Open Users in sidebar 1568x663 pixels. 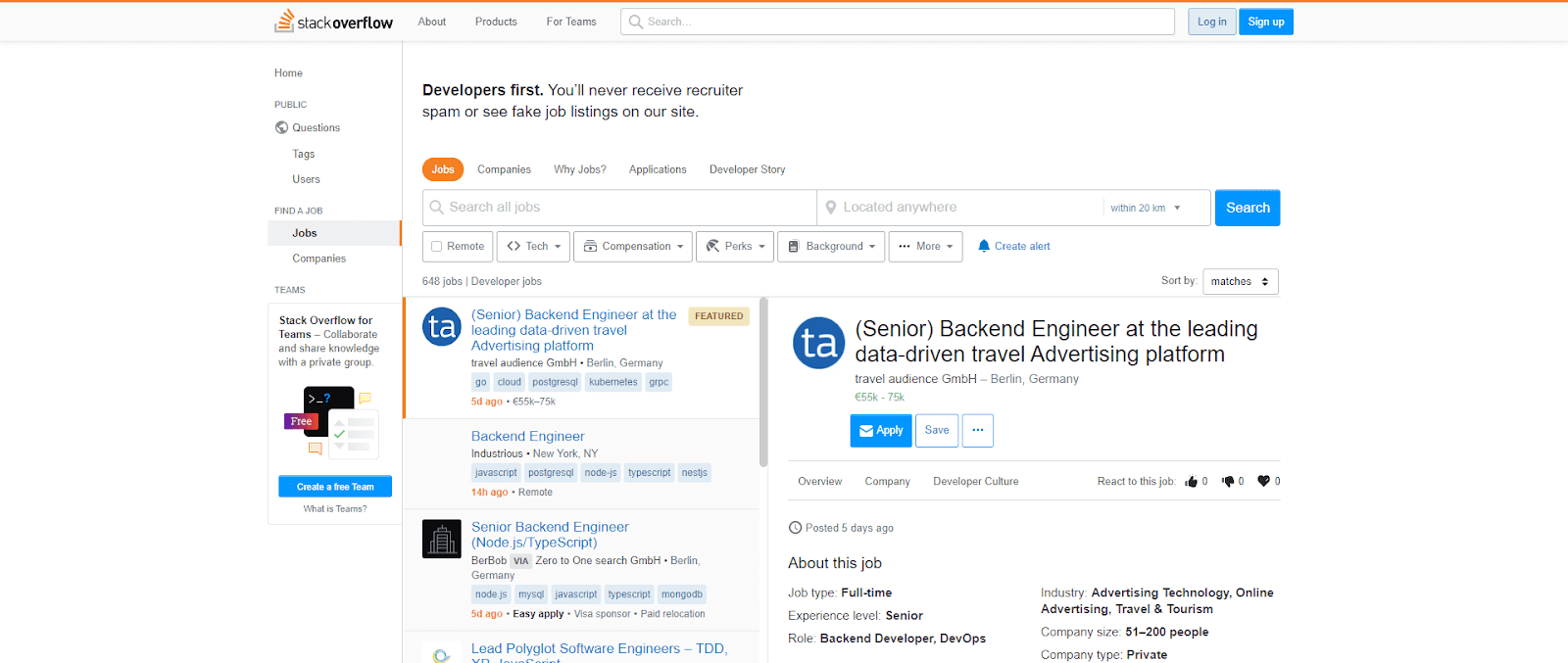point(306,179)
